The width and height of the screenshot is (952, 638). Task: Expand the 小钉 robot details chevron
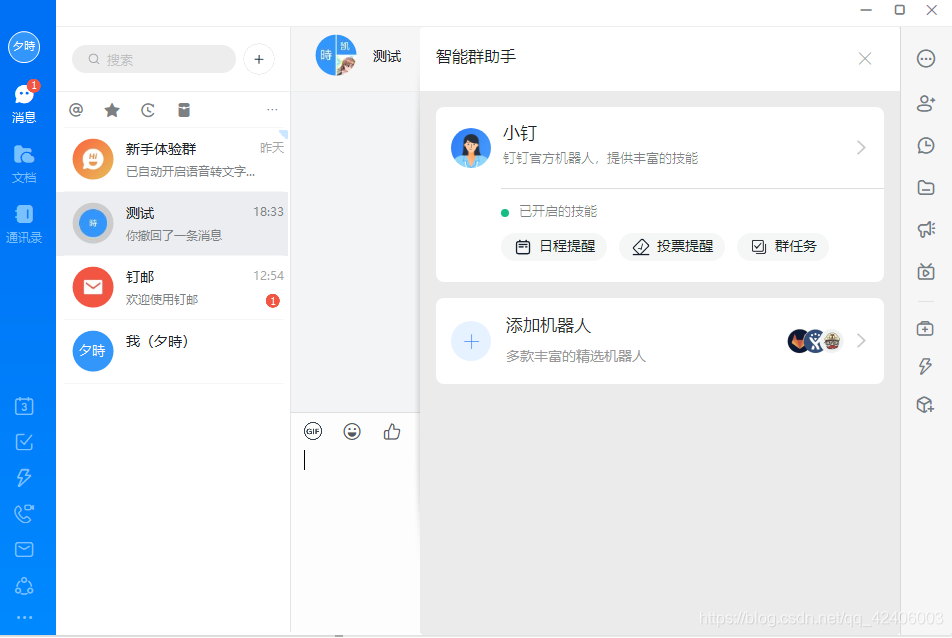pyautogui.click(x=861, y=148)
